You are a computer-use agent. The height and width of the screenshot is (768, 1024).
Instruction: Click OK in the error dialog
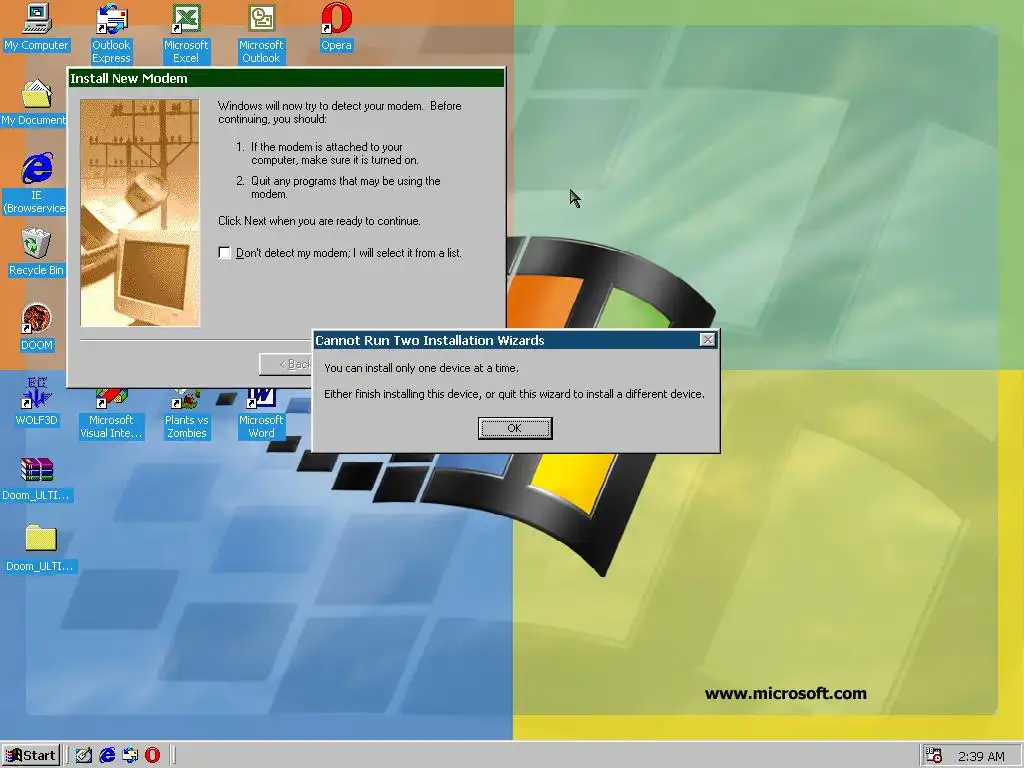click(x=515, y=428)
